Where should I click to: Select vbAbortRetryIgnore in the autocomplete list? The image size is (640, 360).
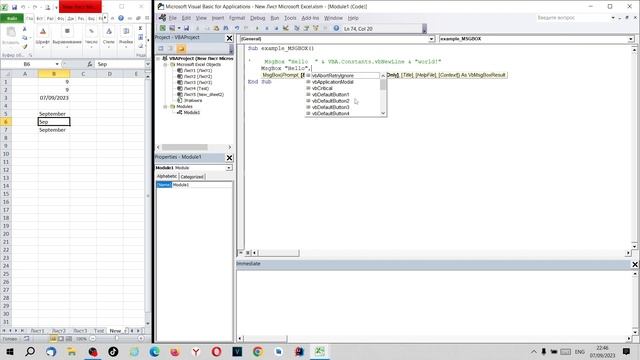(333, 76)
